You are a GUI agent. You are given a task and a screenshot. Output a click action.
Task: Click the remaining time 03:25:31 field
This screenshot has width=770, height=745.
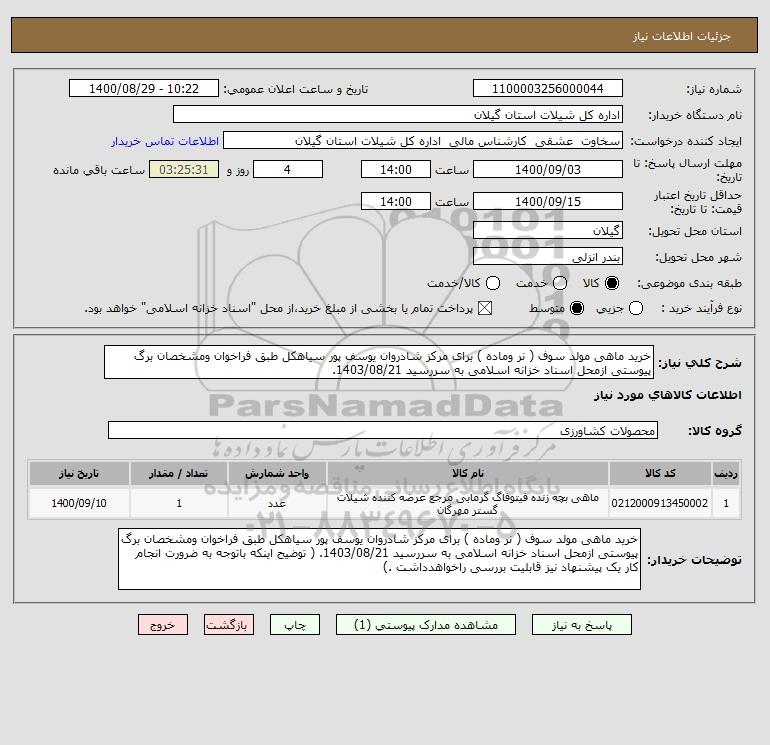(x=184, y=169)
